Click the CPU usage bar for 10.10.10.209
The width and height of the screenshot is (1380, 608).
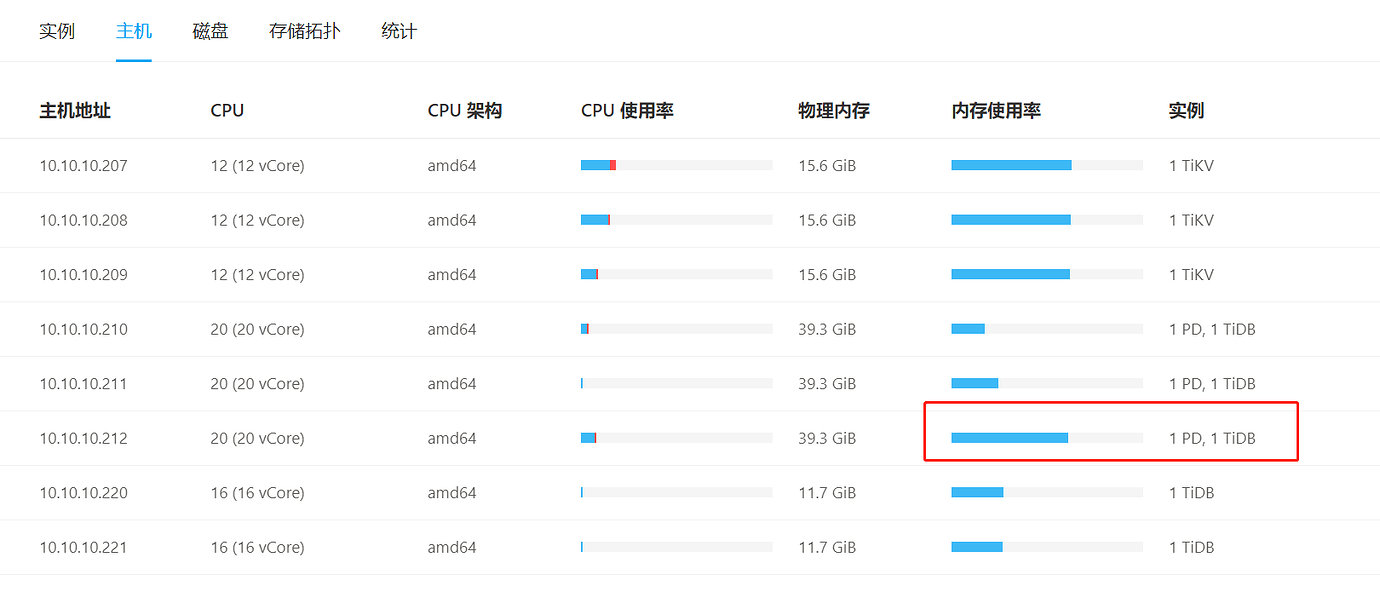677,274
